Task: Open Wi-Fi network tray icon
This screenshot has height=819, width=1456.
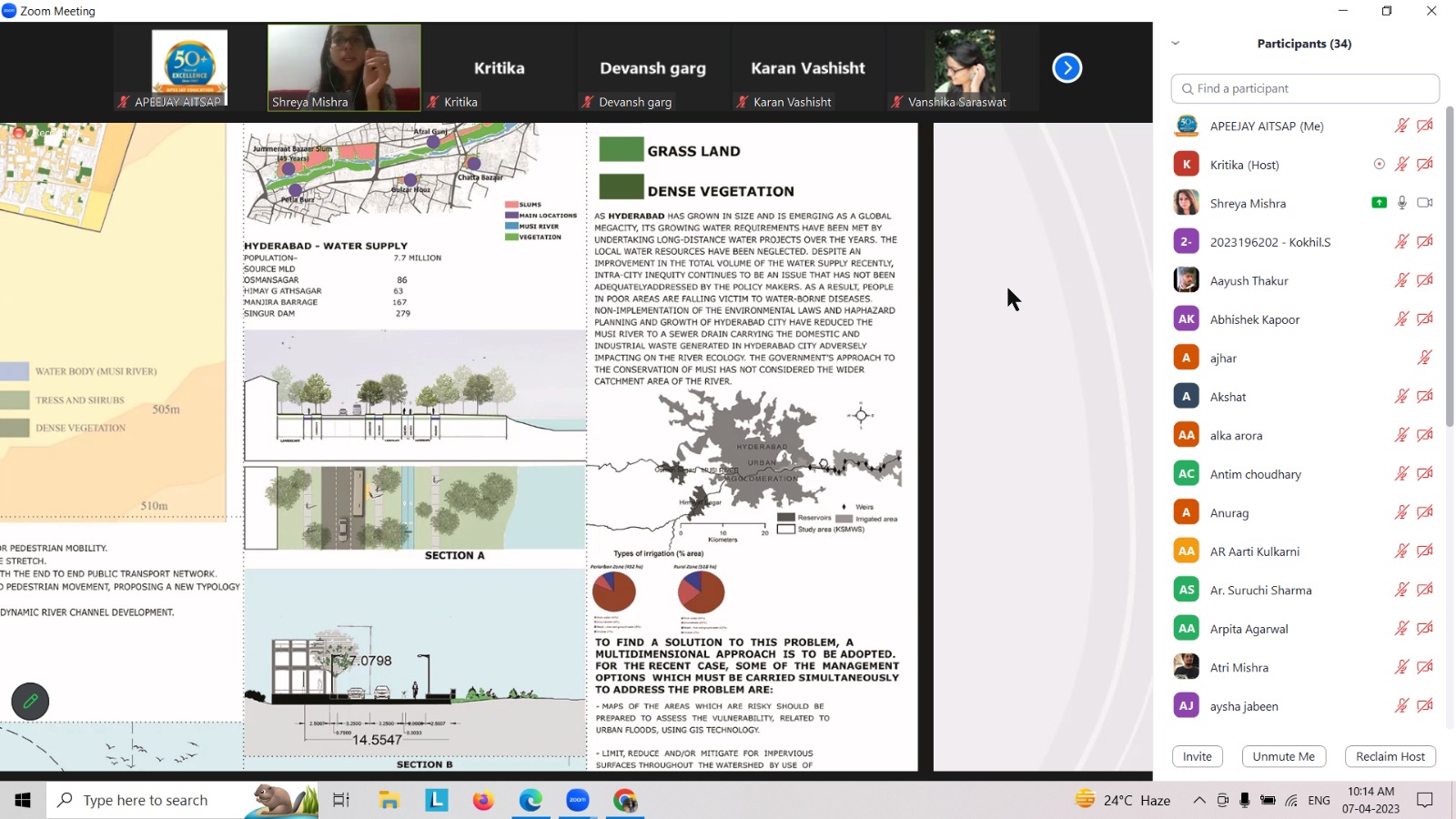Action: (x=1291, y=801)
